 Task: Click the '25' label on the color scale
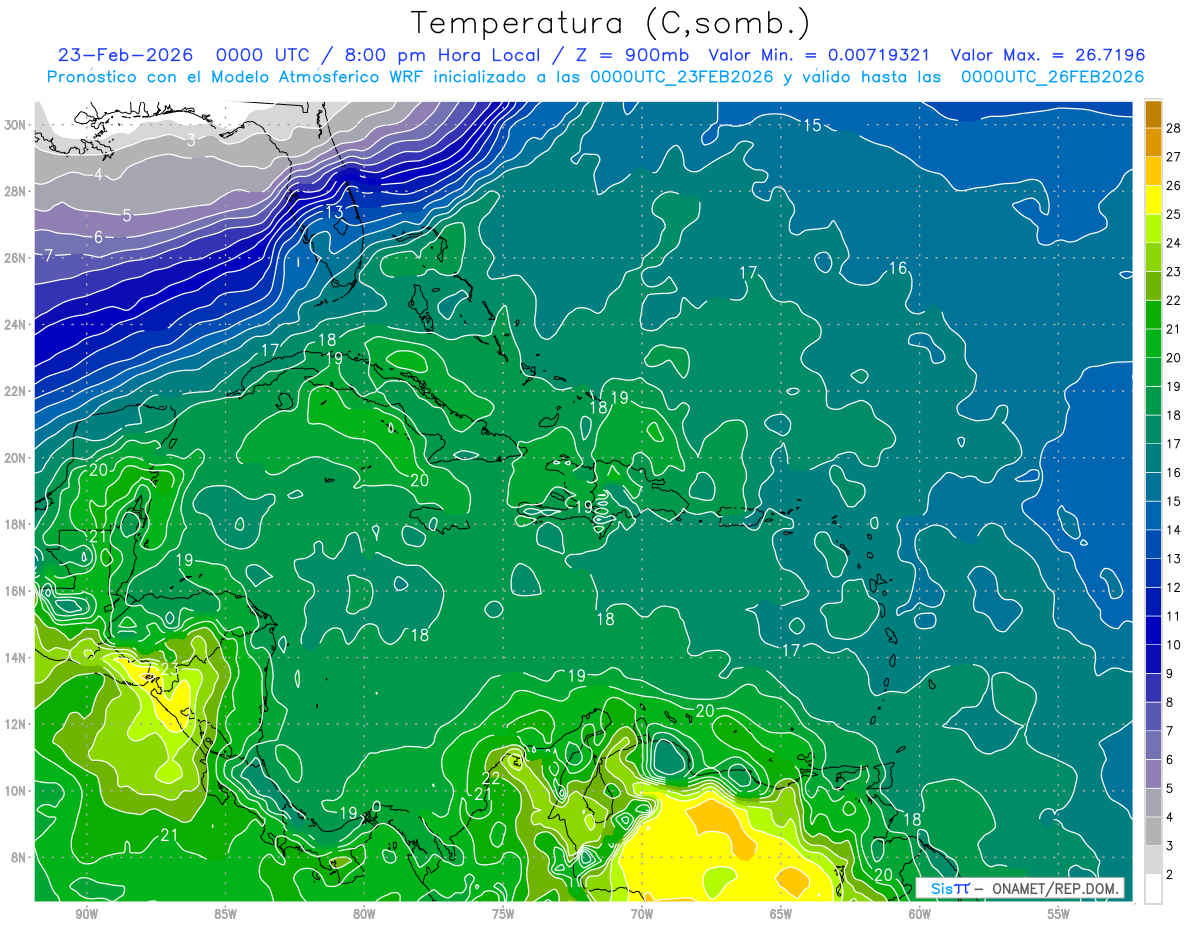point(1173,215)
